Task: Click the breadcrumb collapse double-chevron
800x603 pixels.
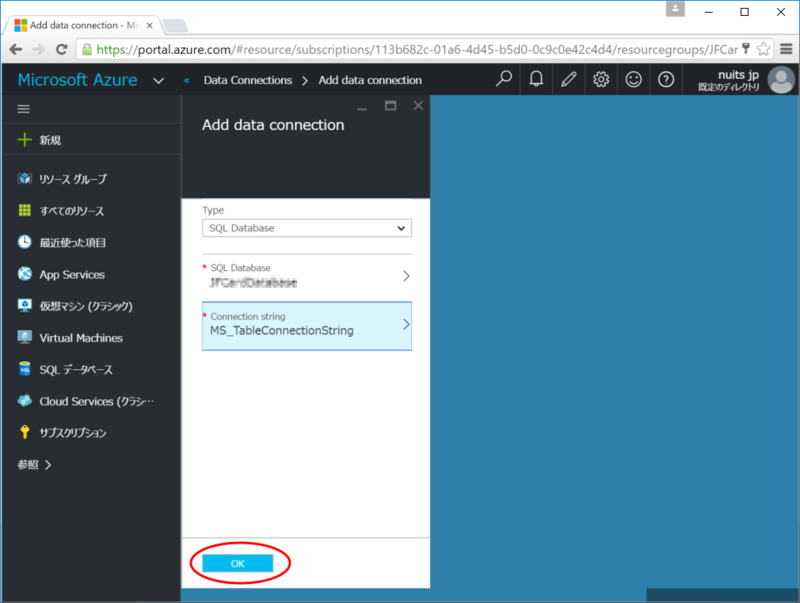Action: 187,80
